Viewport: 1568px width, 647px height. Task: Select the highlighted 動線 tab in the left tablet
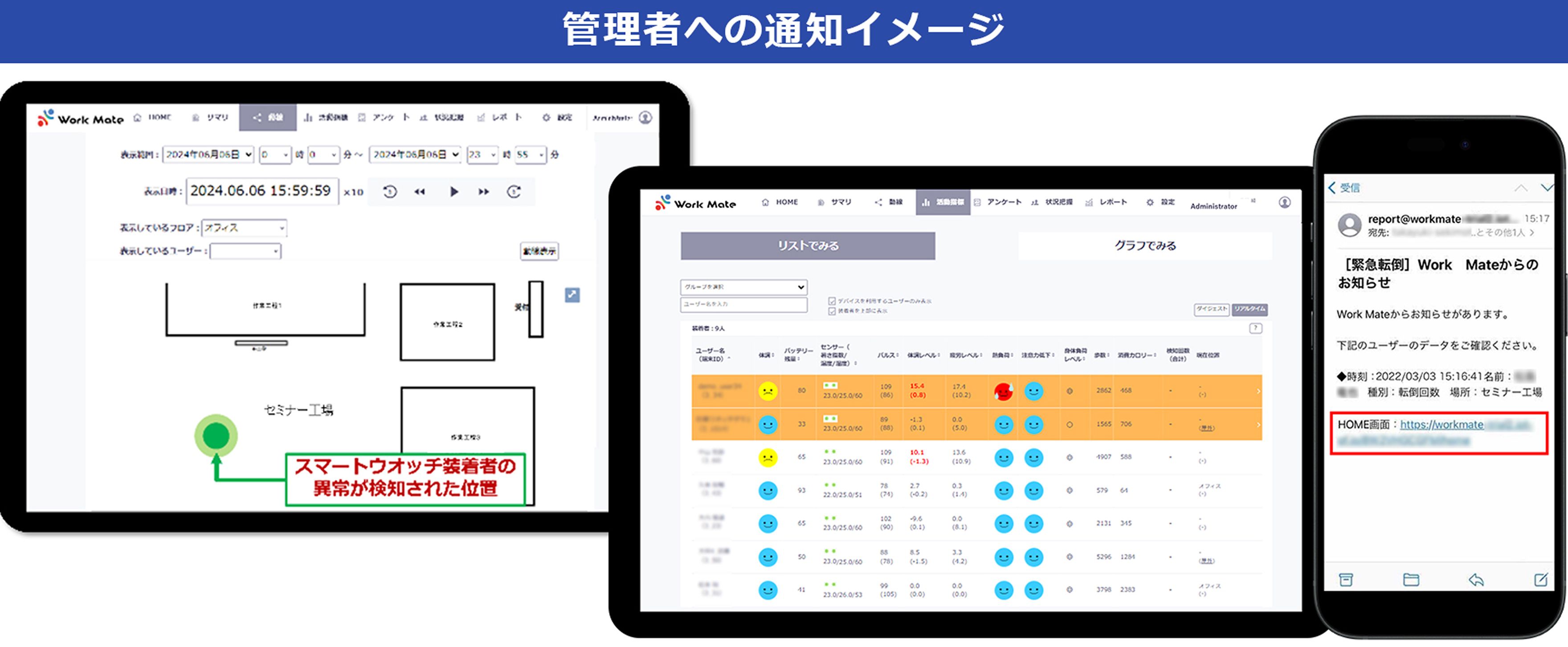[268, 117]
